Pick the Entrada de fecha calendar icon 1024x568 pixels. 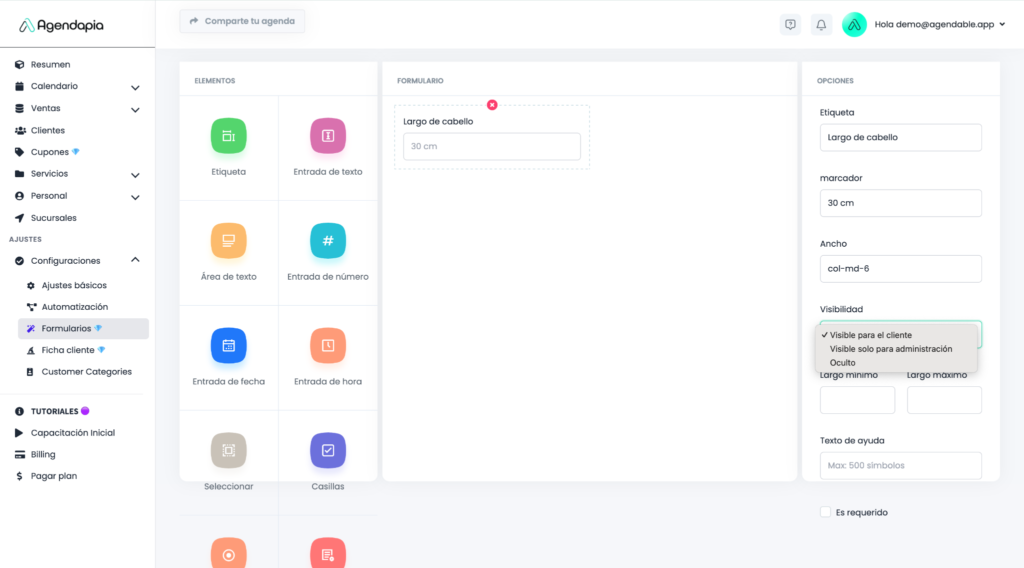(x=228, y=346)
